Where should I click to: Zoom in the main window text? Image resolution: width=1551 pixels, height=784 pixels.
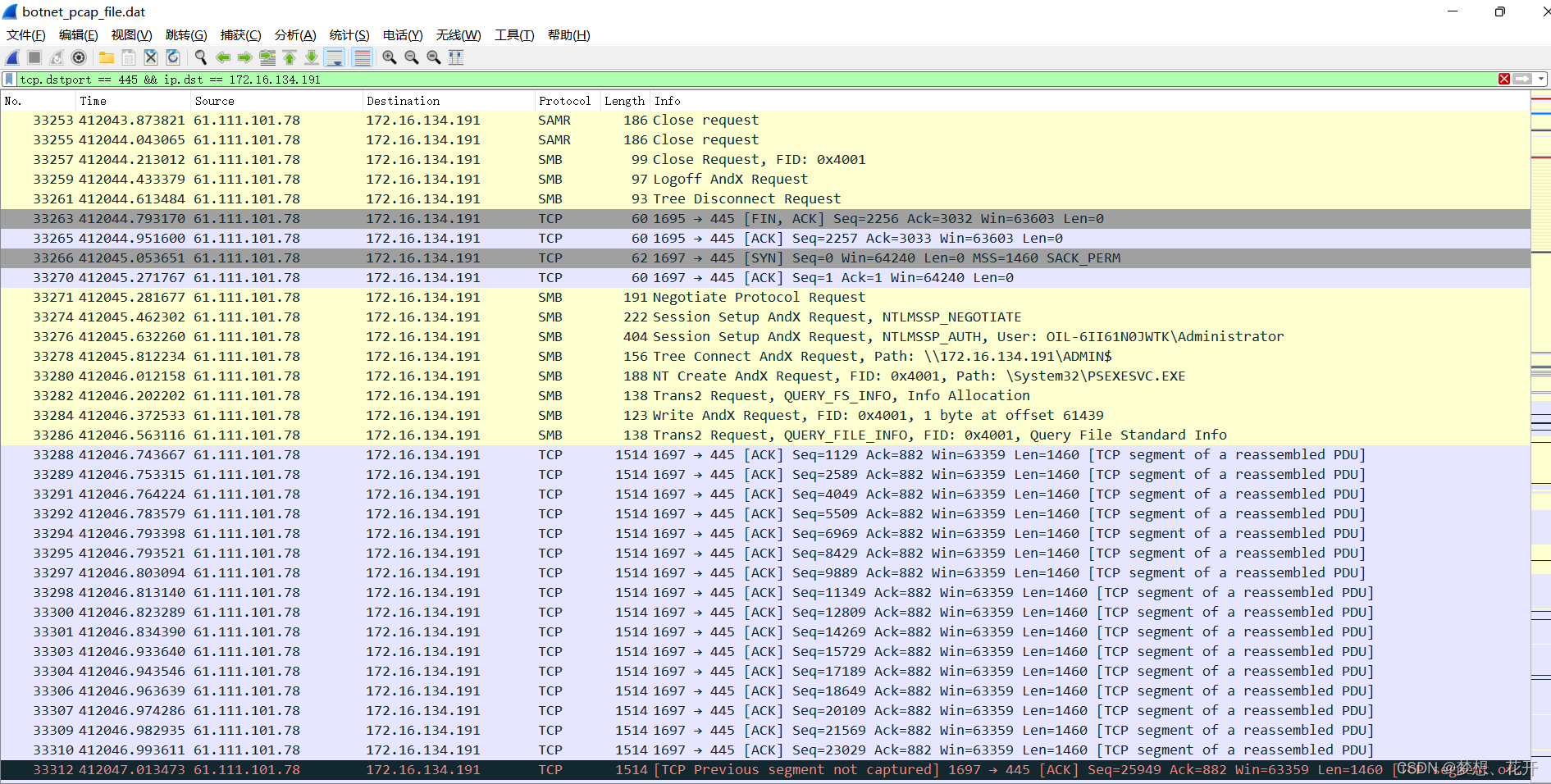(390, 57)
